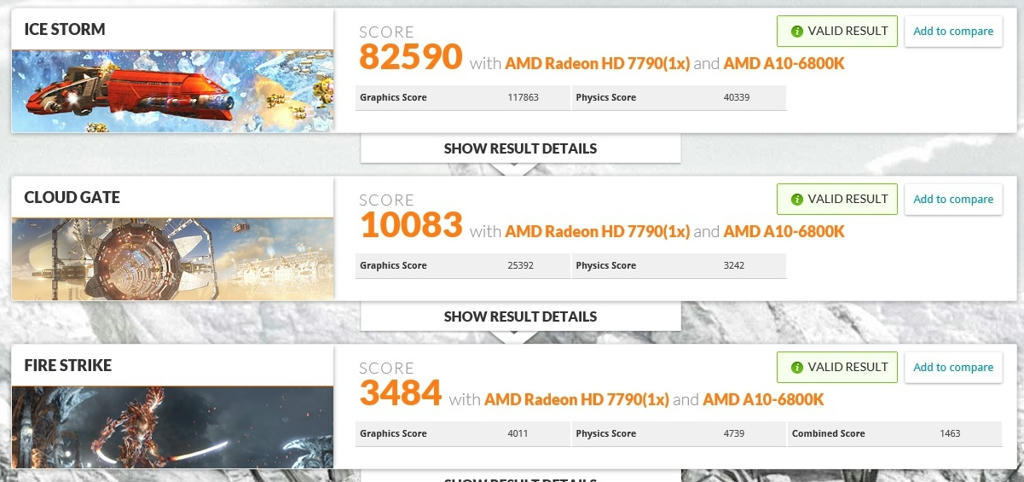Open AMD A10-6800K link in Ice Storm
This screenshot has width=1024, height=482.
[x=784, y=64]
